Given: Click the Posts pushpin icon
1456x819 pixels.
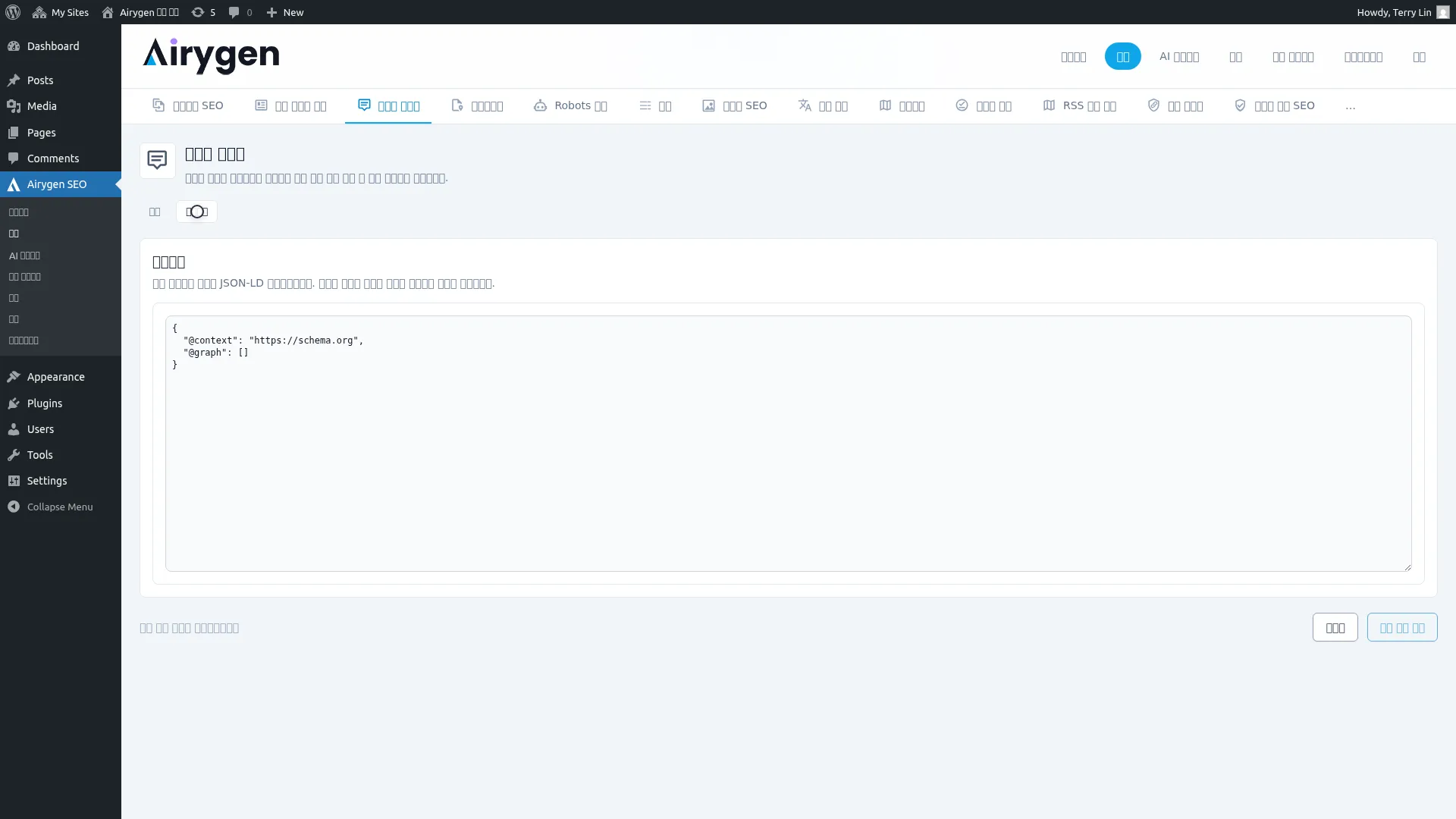Looking at the screenshot, I should (x=14, y=80).
